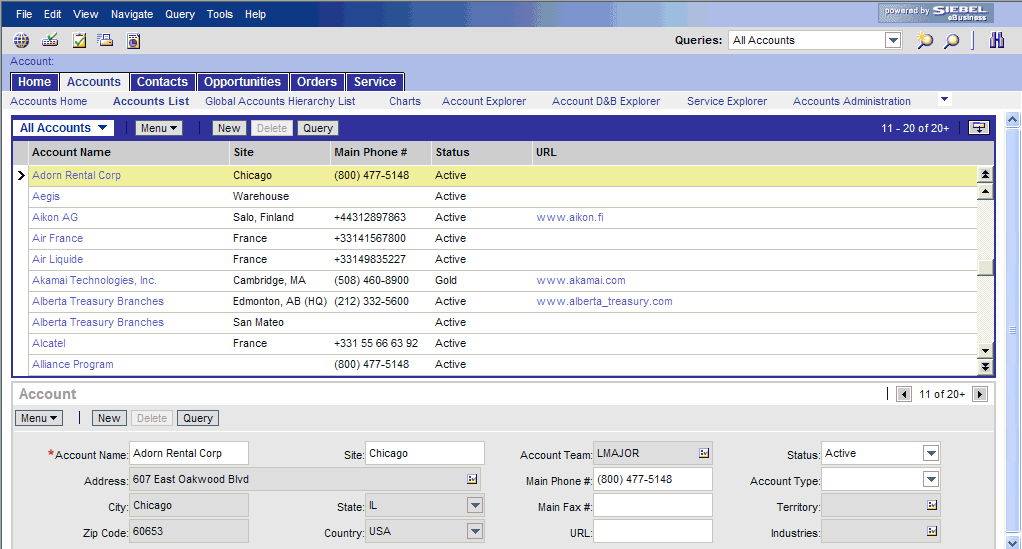The image size is (1022, 549).
Task: Open Accounts Administration view
Action: point(852,101)
